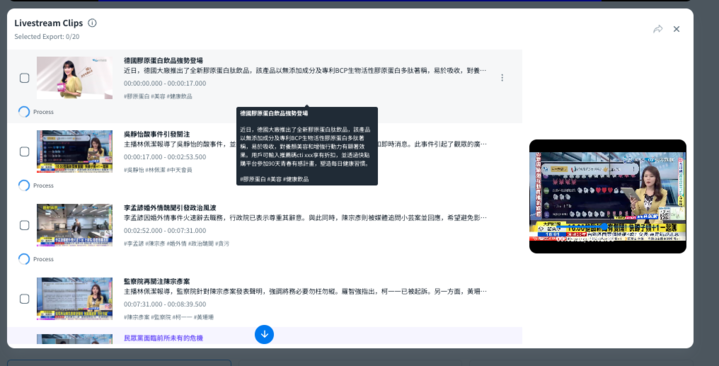The width and height of the screenshot is (719, 366).
Task: Click description starting 主播林佩潔報導，監察院
Action: tap(305, 291)
